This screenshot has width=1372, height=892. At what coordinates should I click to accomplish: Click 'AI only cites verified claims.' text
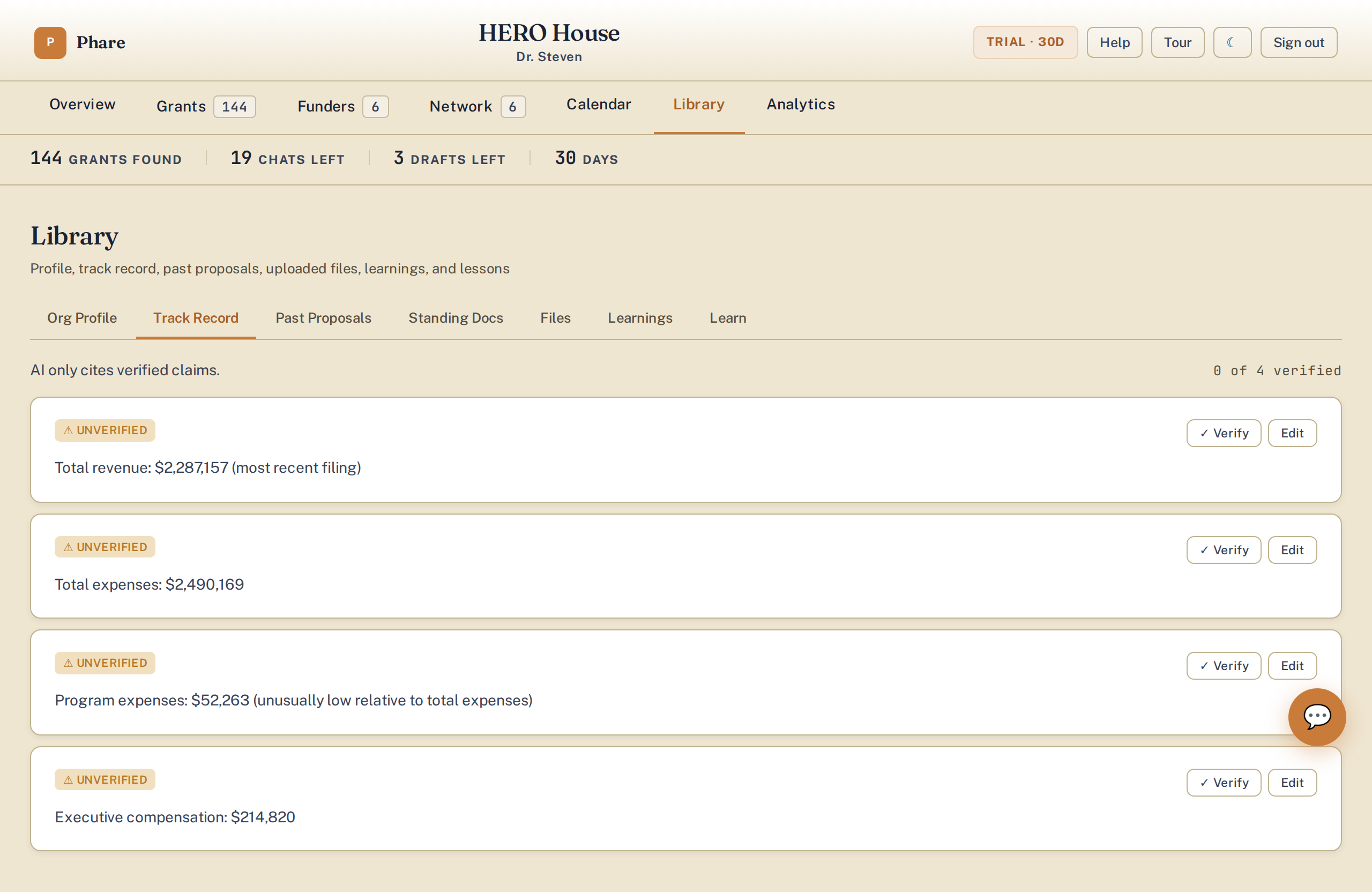click(125, 370)
